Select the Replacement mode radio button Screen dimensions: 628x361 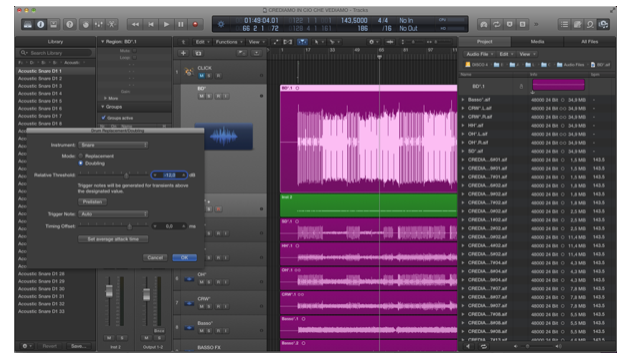pos(81,156)
